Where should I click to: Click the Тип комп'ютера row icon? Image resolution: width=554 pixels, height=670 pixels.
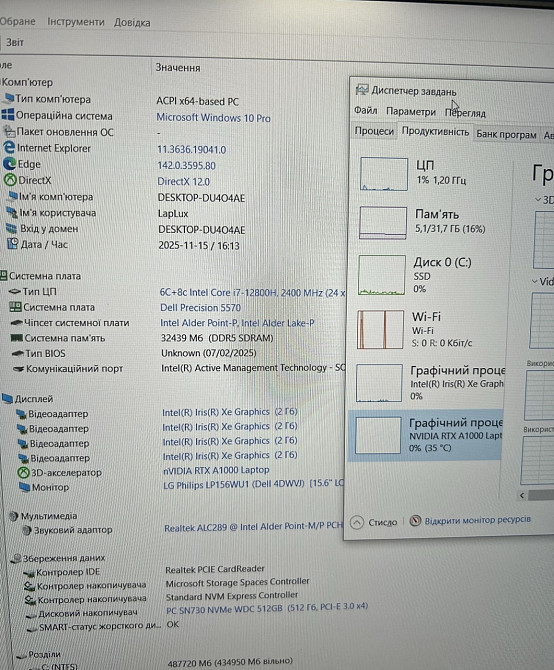[8, 99]
